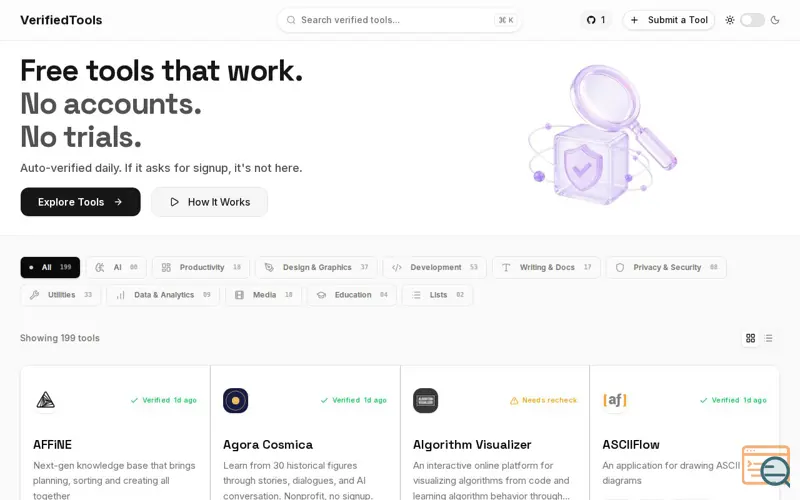Click the Algorithm Visualizer logo icon

(x=426, y=401)
